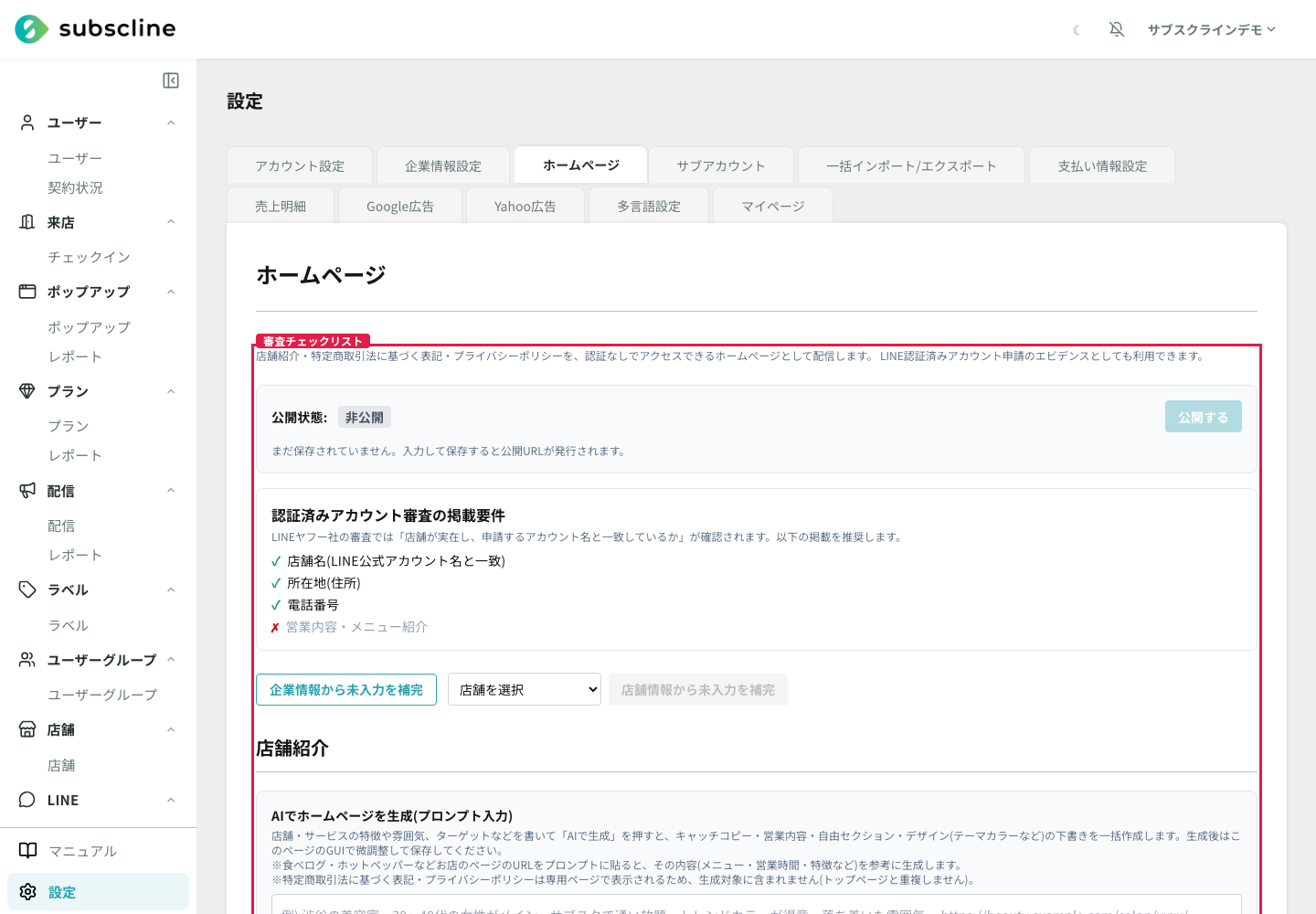Click 店舗名(LINE公式アカウント名と一致) checklist item

tap(396, 561)
